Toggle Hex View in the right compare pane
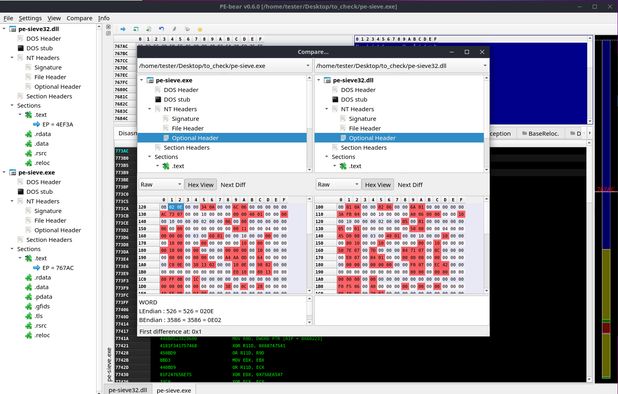 378,185
